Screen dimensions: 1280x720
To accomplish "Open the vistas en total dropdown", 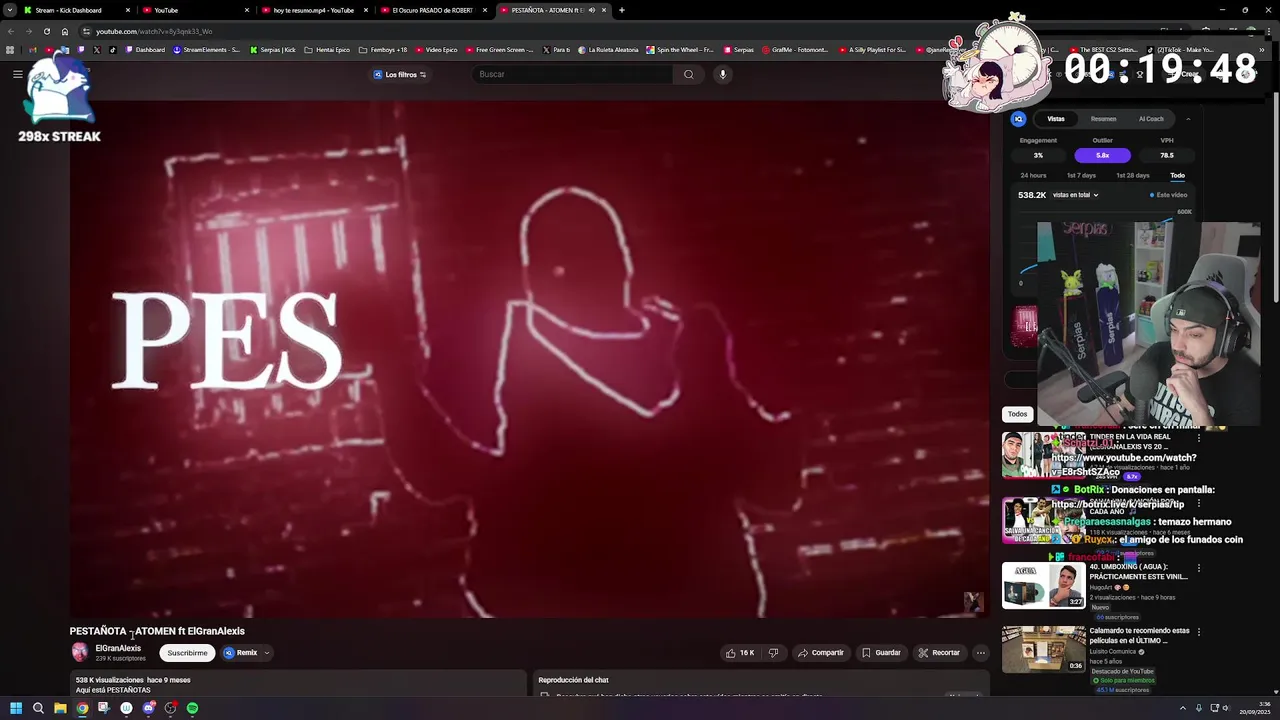I will [1075, 195].
